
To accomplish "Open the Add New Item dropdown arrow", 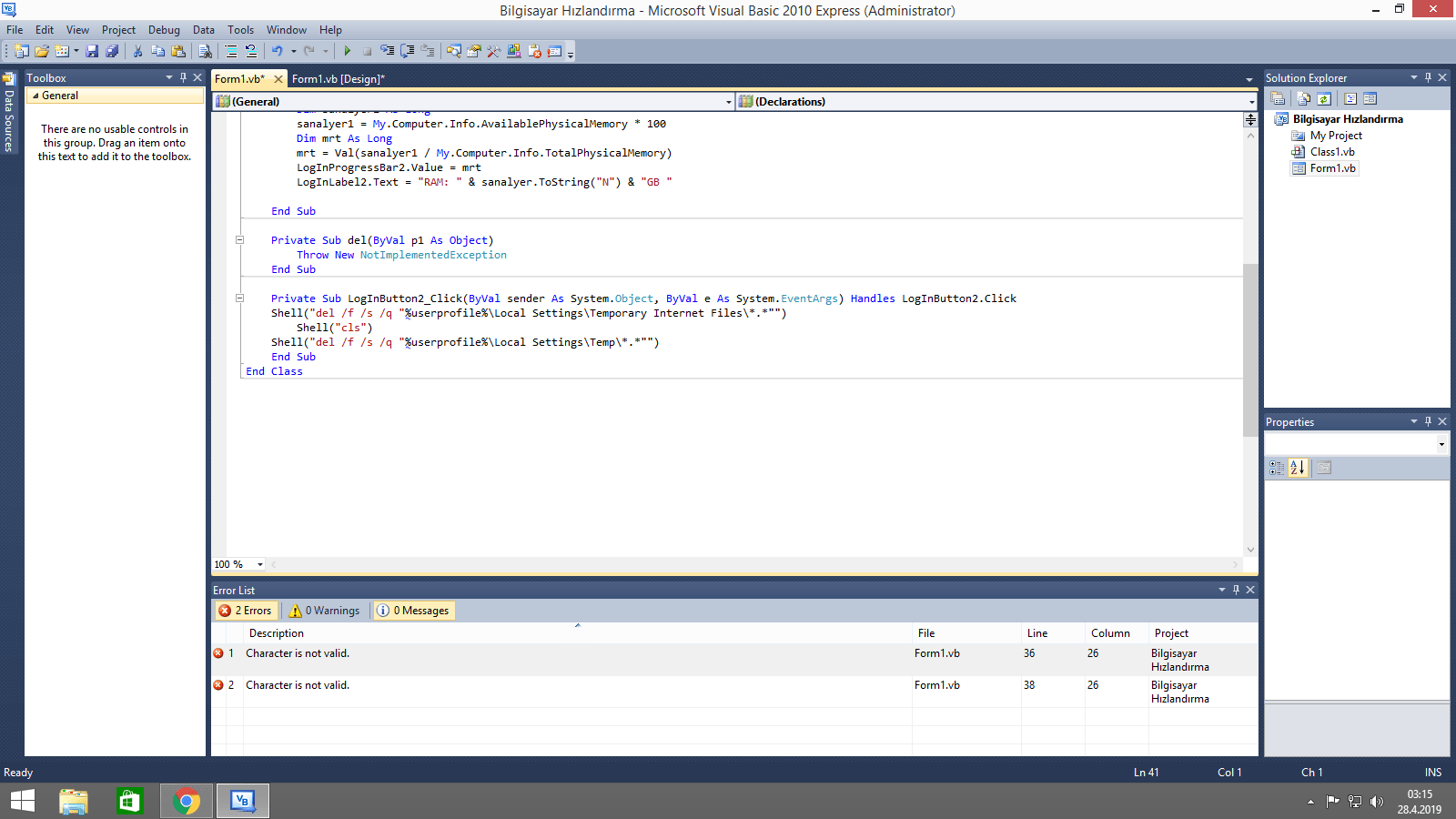I will 76,51.
